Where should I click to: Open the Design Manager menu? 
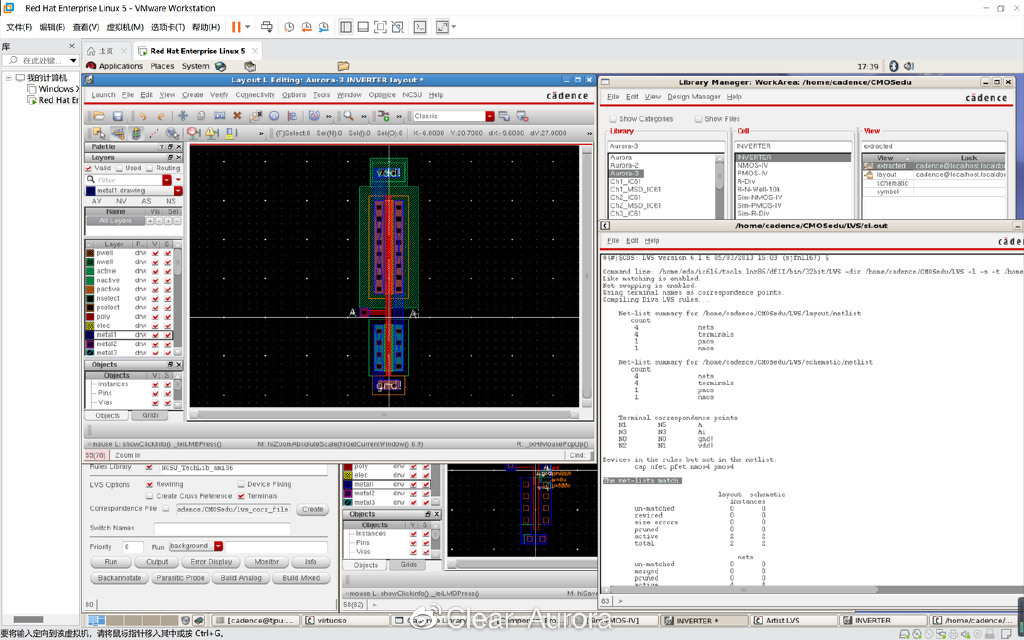[x=693, y=97]
